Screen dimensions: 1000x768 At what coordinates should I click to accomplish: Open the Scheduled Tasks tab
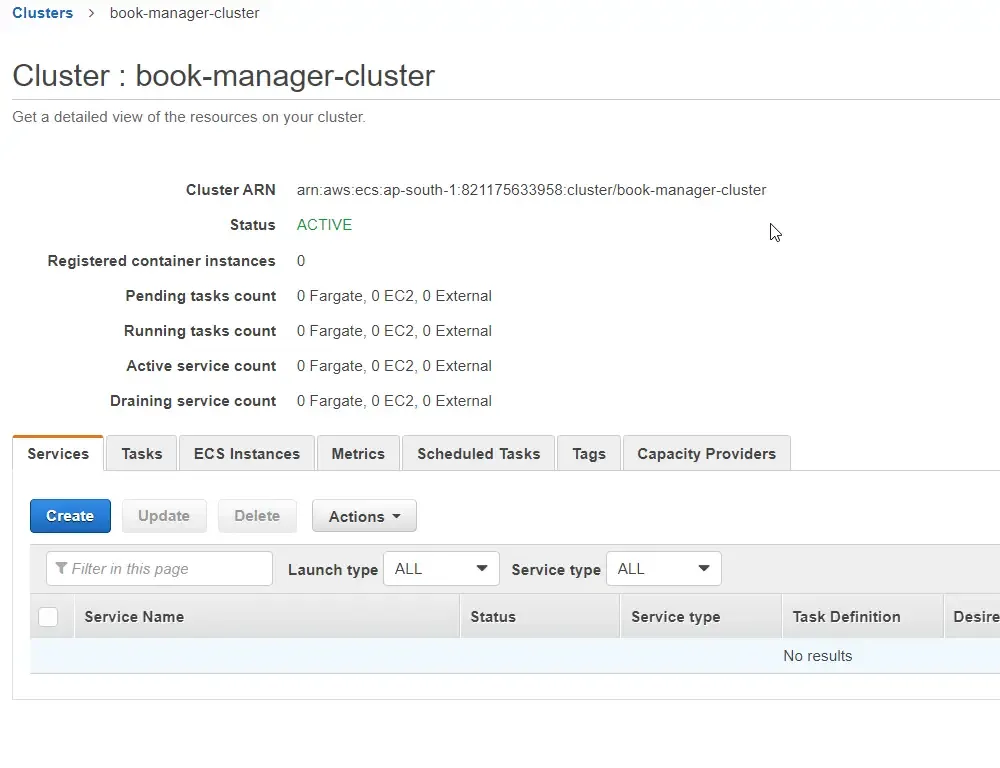pos(478,453)
